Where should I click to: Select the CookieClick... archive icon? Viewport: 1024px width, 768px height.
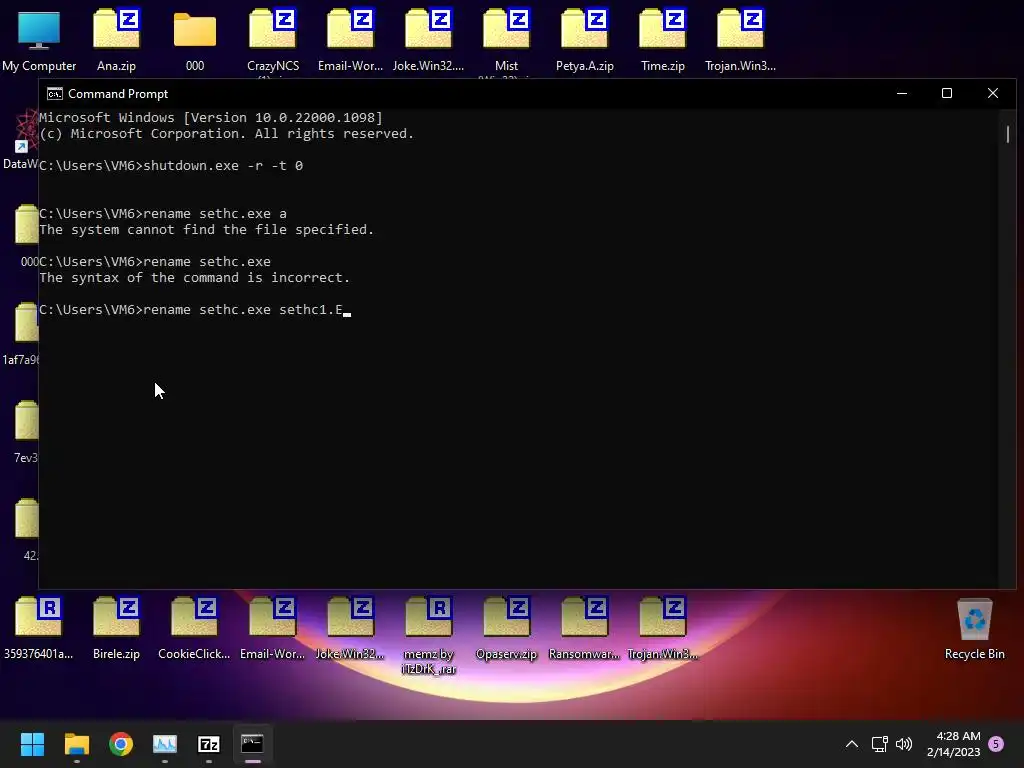click(x=194, y=628)
